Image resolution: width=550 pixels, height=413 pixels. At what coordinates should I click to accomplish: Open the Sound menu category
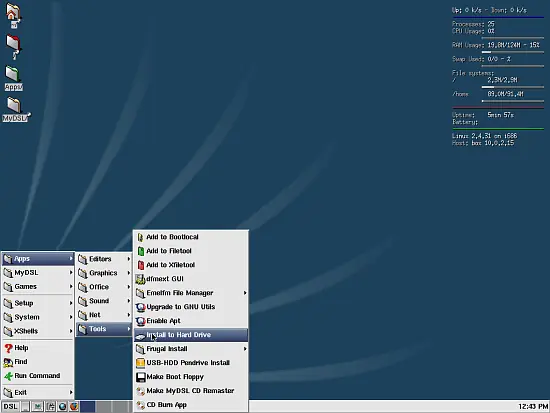(104, 301)
